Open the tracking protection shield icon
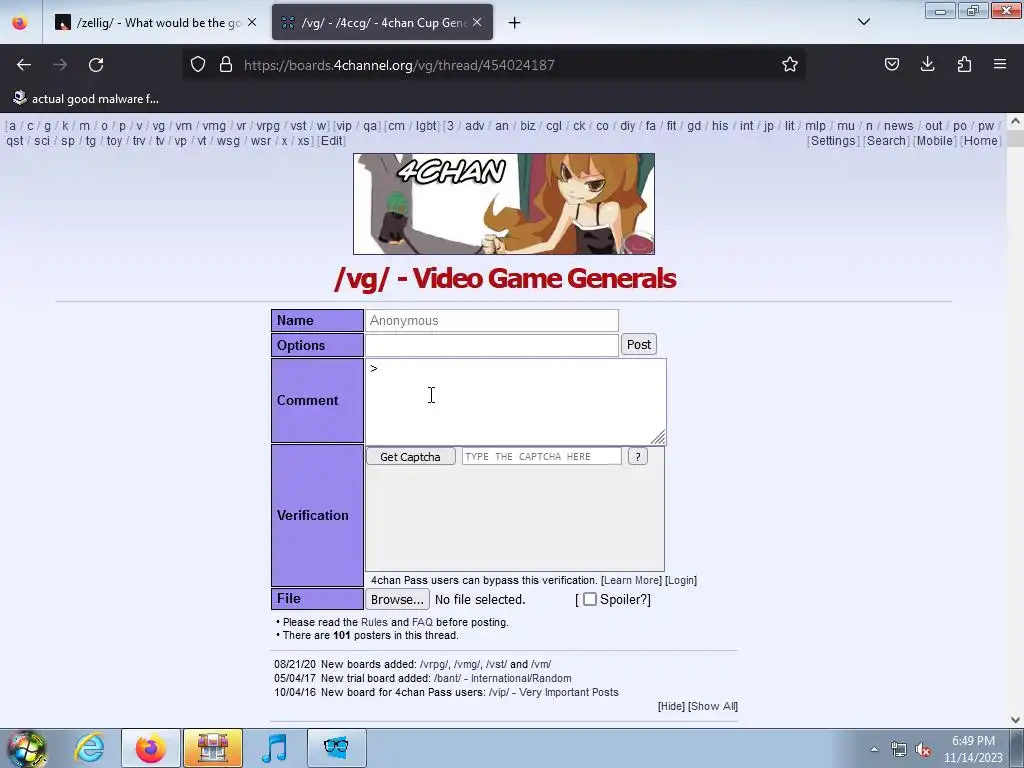1024x768 pixels. tap(198, 65)
